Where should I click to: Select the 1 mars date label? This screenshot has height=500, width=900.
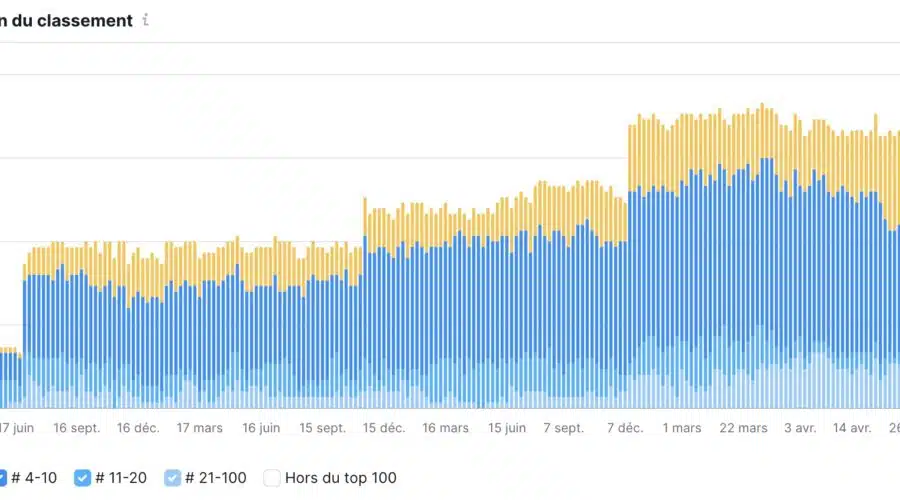tap(682, 428)
